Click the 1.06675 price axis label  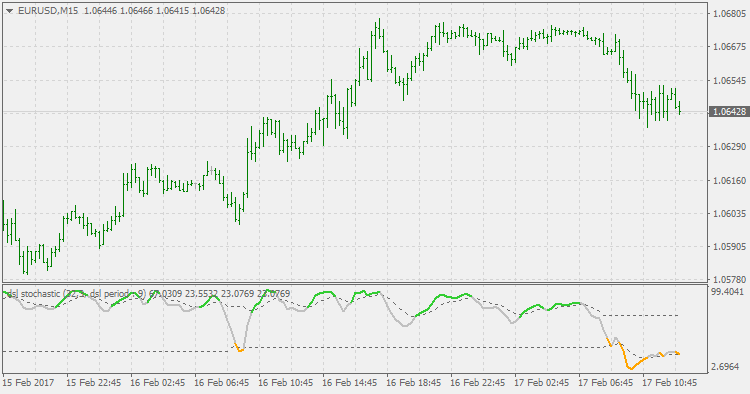729,47
